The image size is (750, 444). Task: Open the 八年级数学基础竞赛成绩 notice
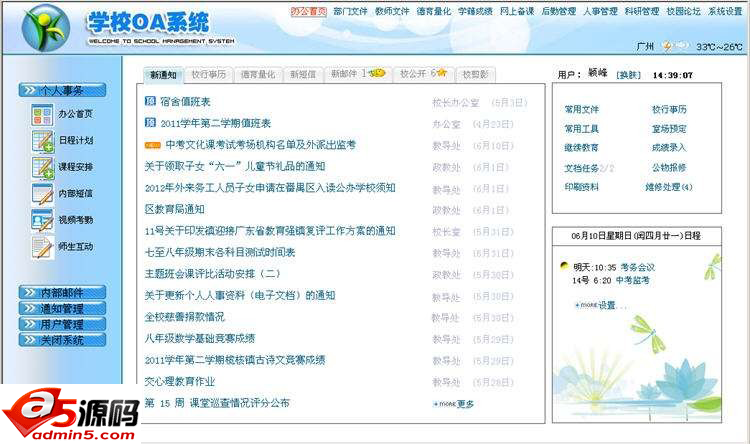(200, 339)
